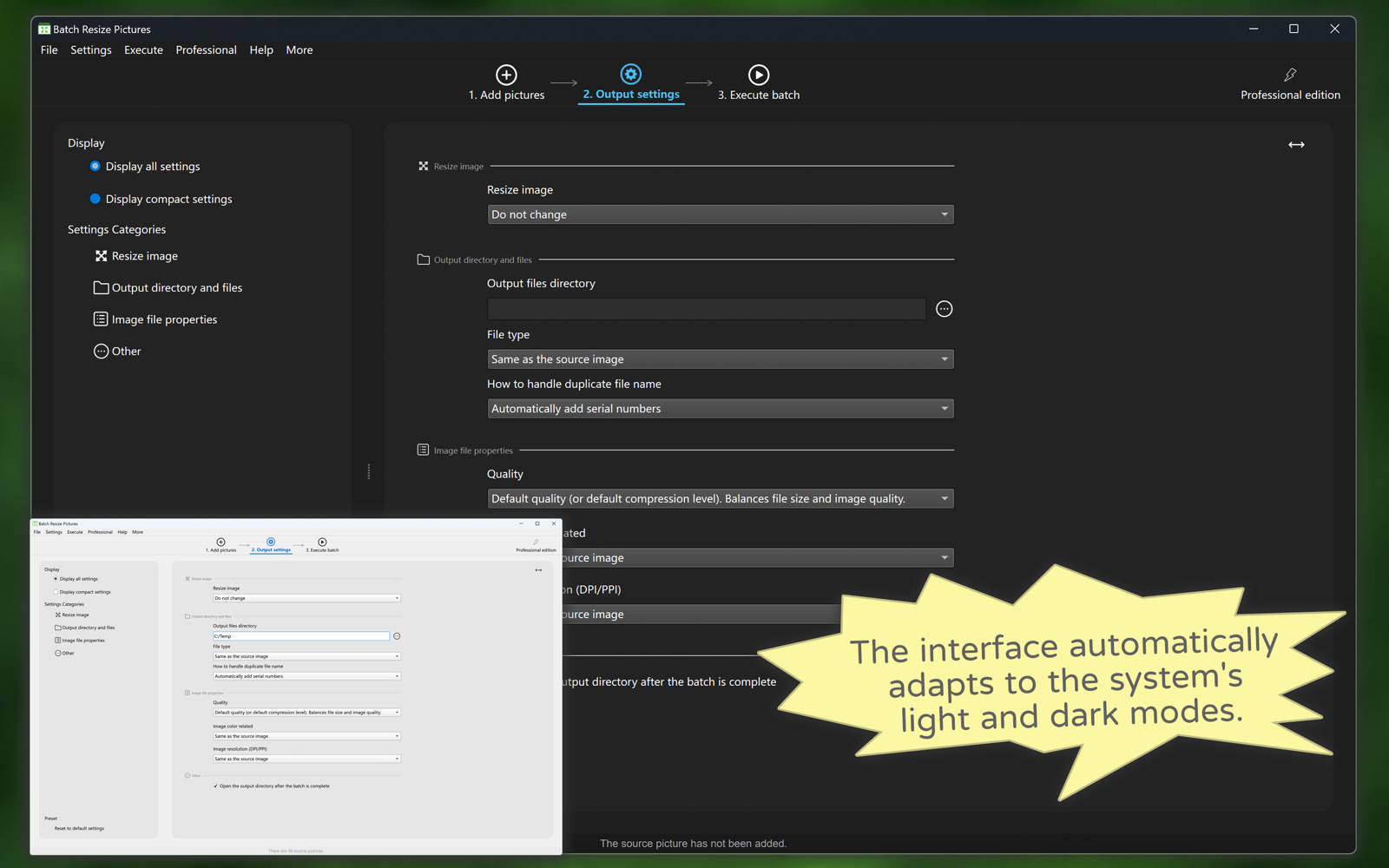Expand Image color related dropdown in light window
Screen dimensions: 1389x868
[307, 736]
